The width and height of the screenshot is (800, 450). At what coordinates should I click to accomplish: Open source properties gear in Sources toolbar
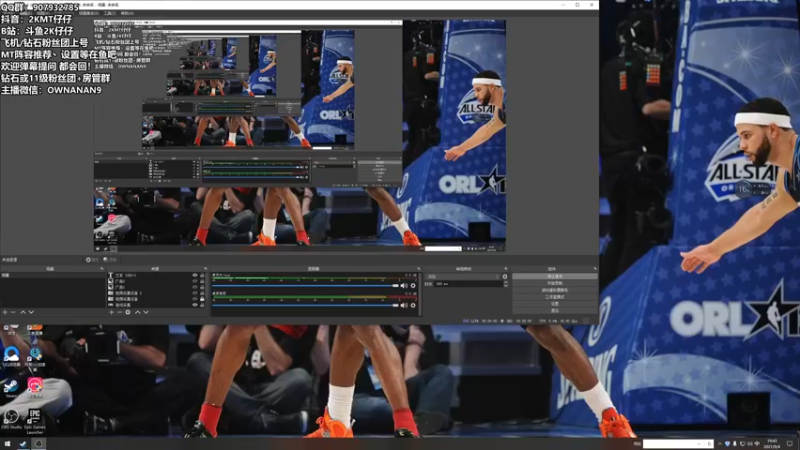128,312
